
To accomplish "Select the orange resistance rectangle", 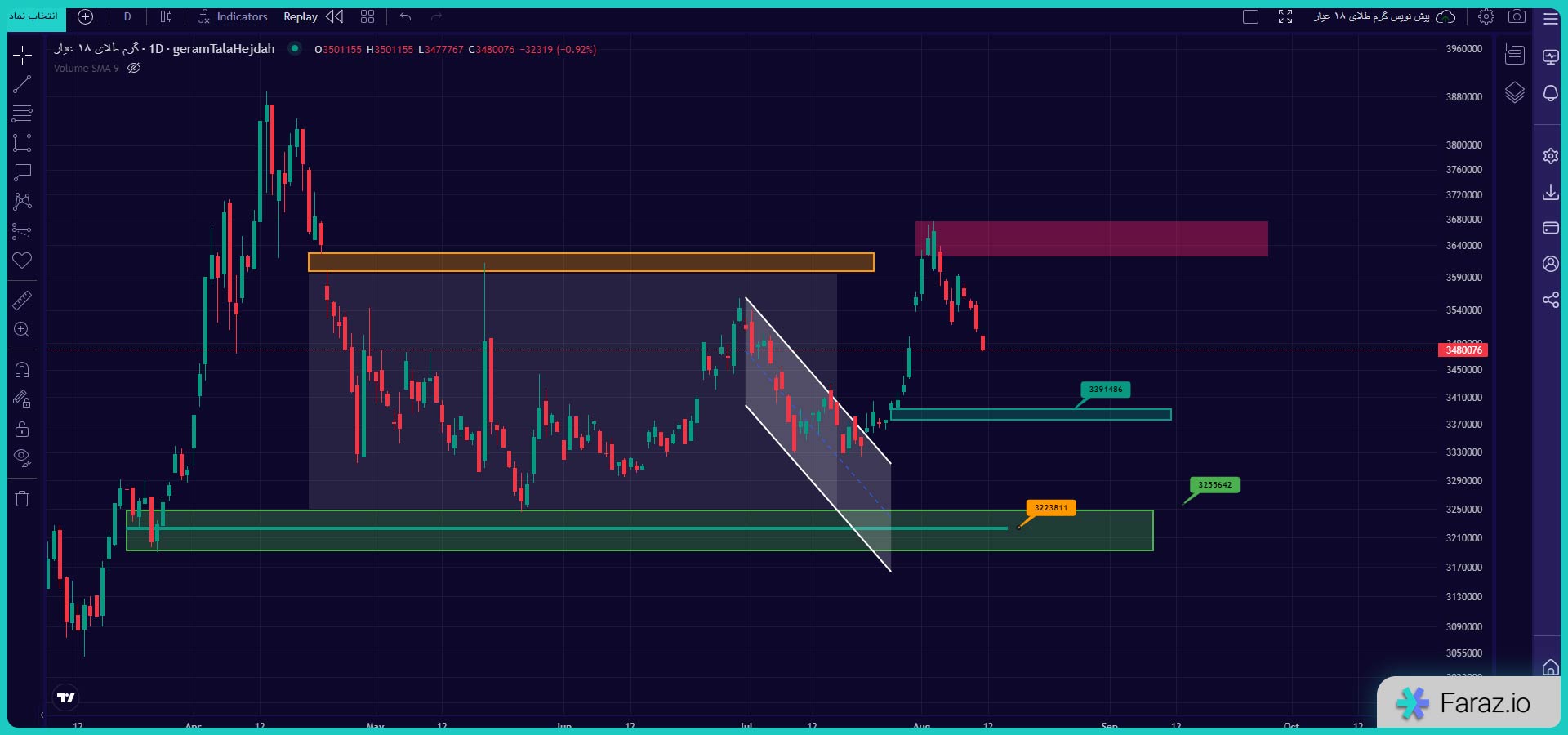I will [x=590, y=262].
